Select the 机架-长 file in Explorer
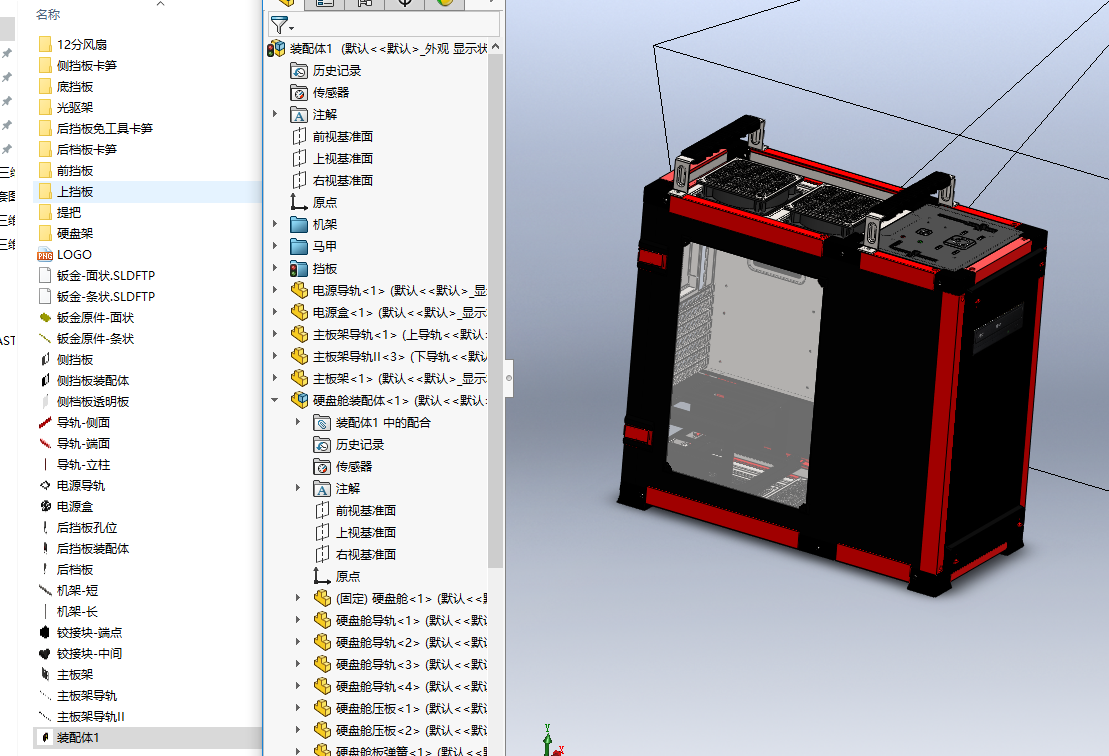 [77, 612]
